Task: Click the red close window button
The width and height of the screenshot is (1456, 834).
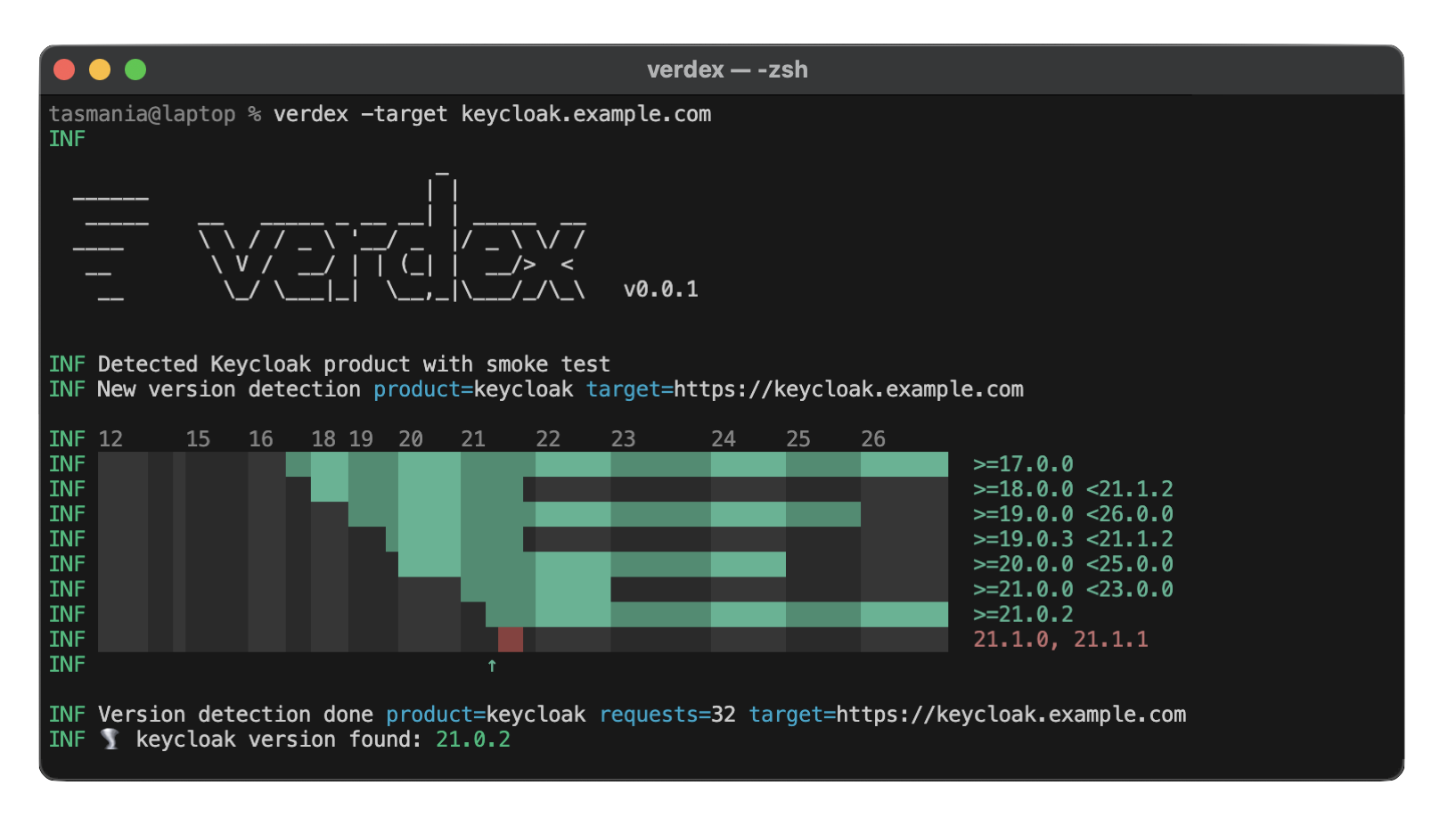Action: tap(64, 69)
